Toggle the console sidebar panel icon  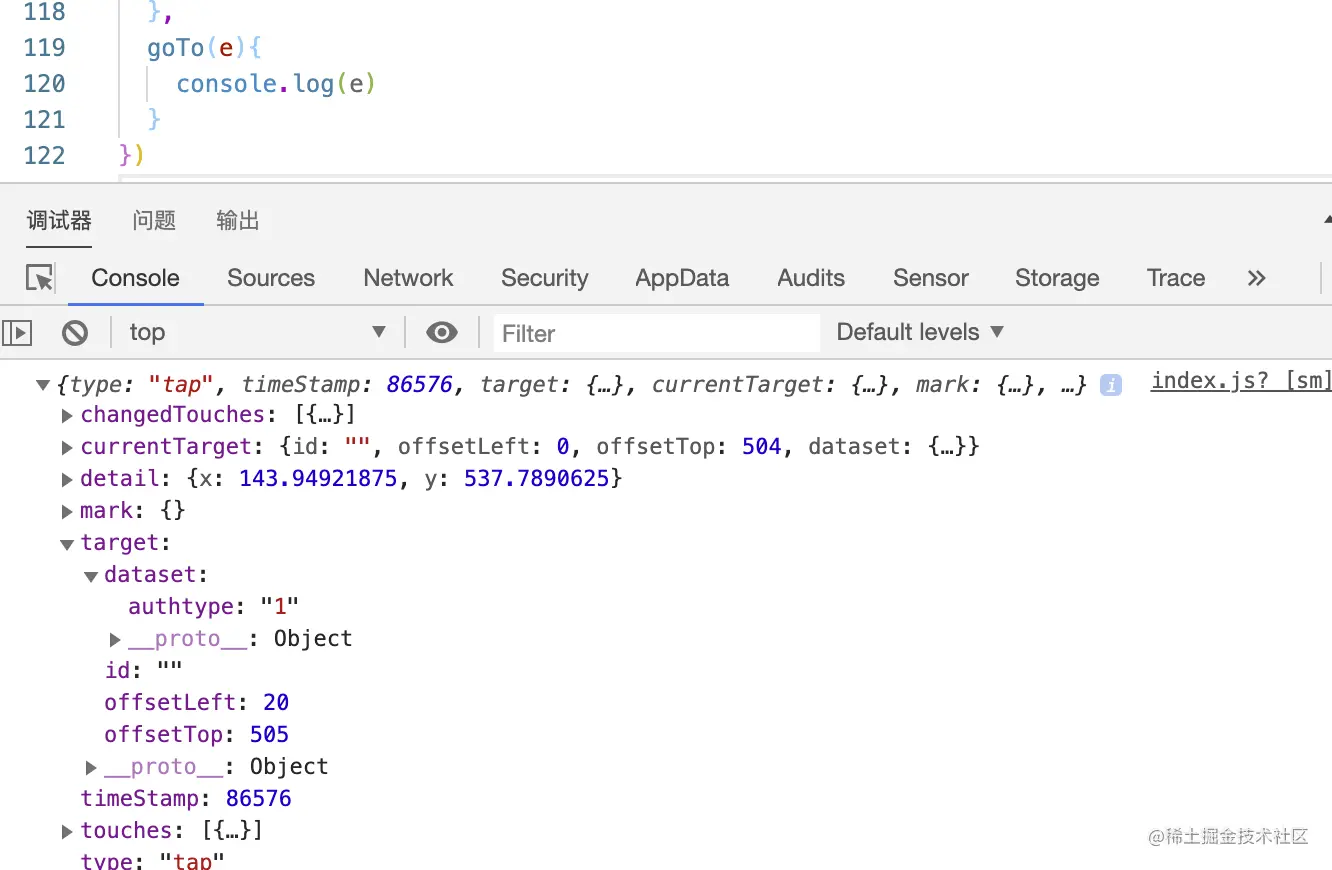pos(17,333)
